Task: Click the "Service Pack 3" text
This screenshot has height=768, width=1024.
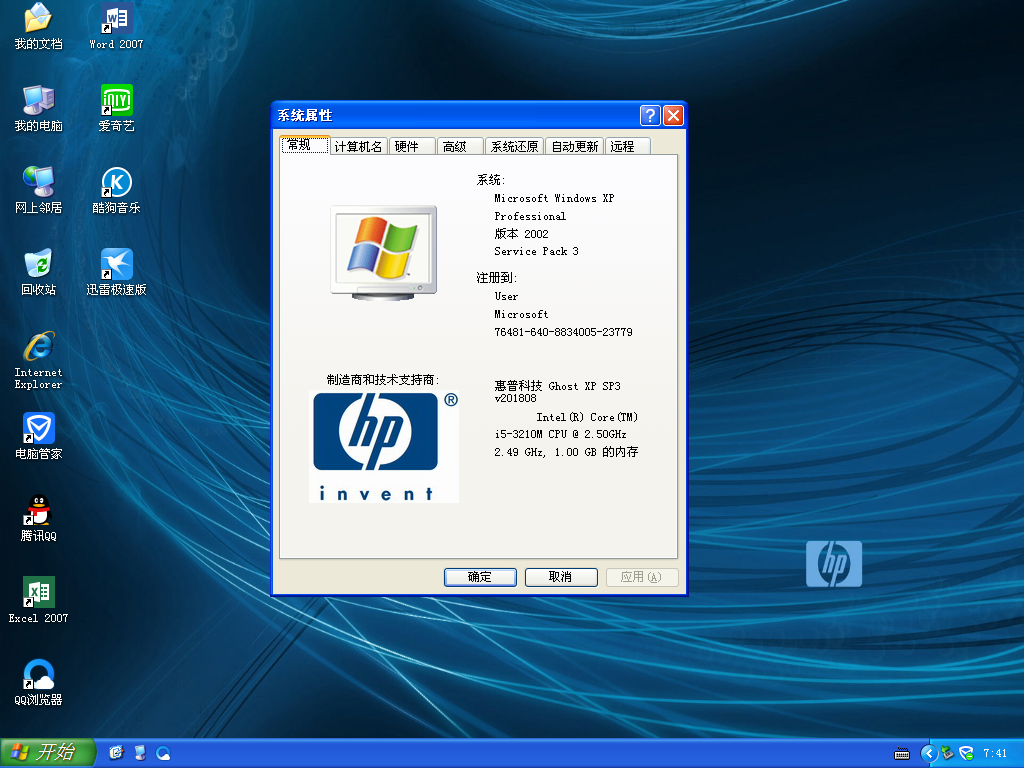Action: click(x=536, y=251)
